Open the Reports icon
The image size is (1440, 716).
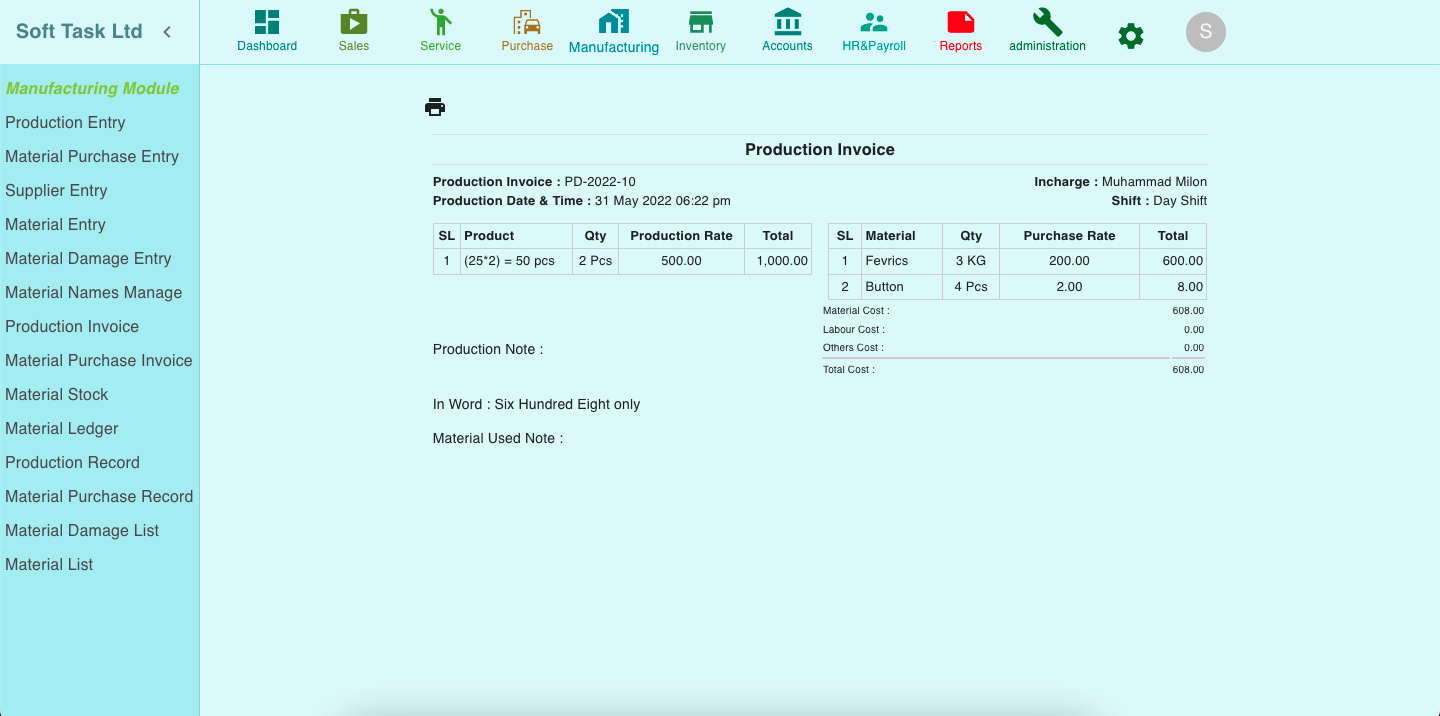click(959, 22)
